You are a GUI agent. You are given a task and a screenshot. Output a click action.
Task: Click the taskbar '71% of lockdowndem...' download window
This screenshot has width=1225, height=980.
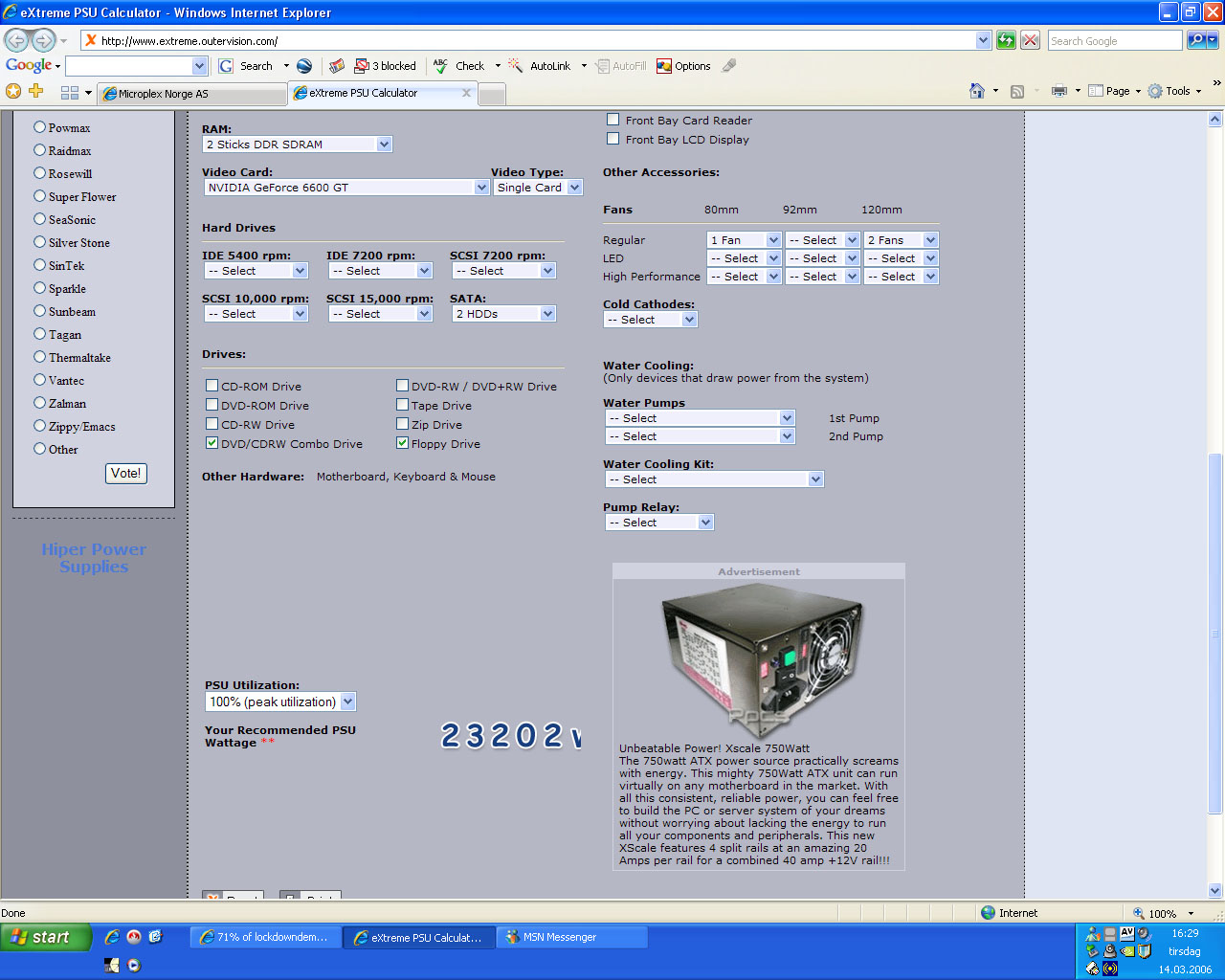click(x=264, y=938)
